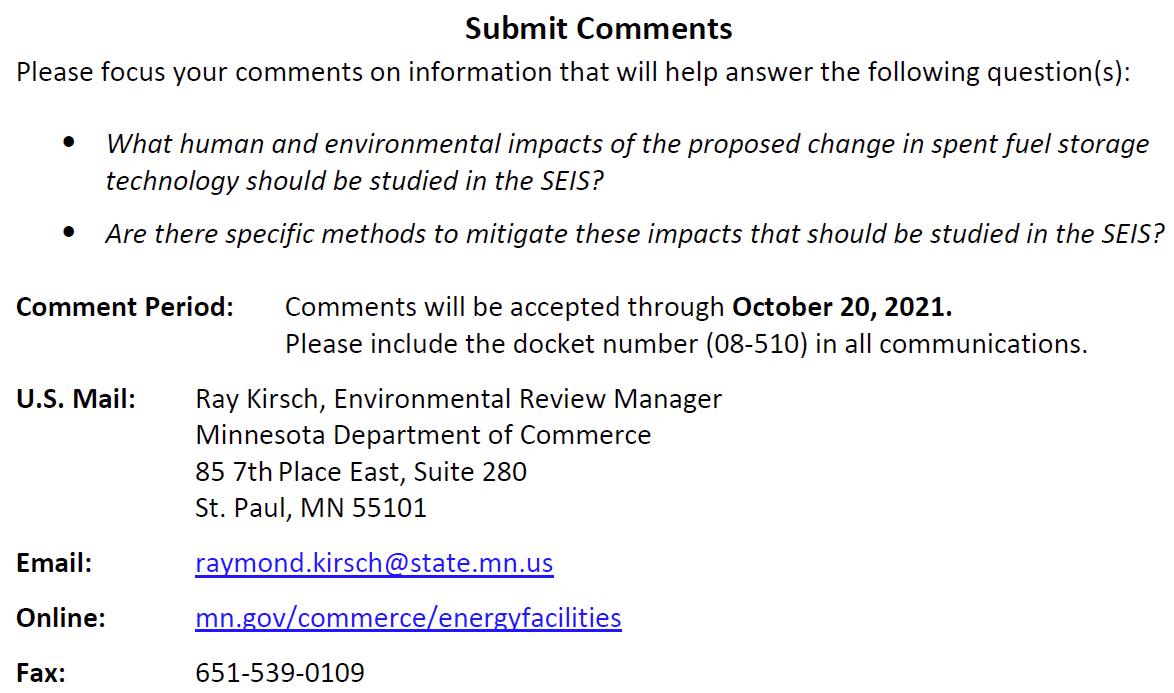Click the 'What human and environmental impacts' question
This screenshot has width=1174, height=693.
[627, 161]
